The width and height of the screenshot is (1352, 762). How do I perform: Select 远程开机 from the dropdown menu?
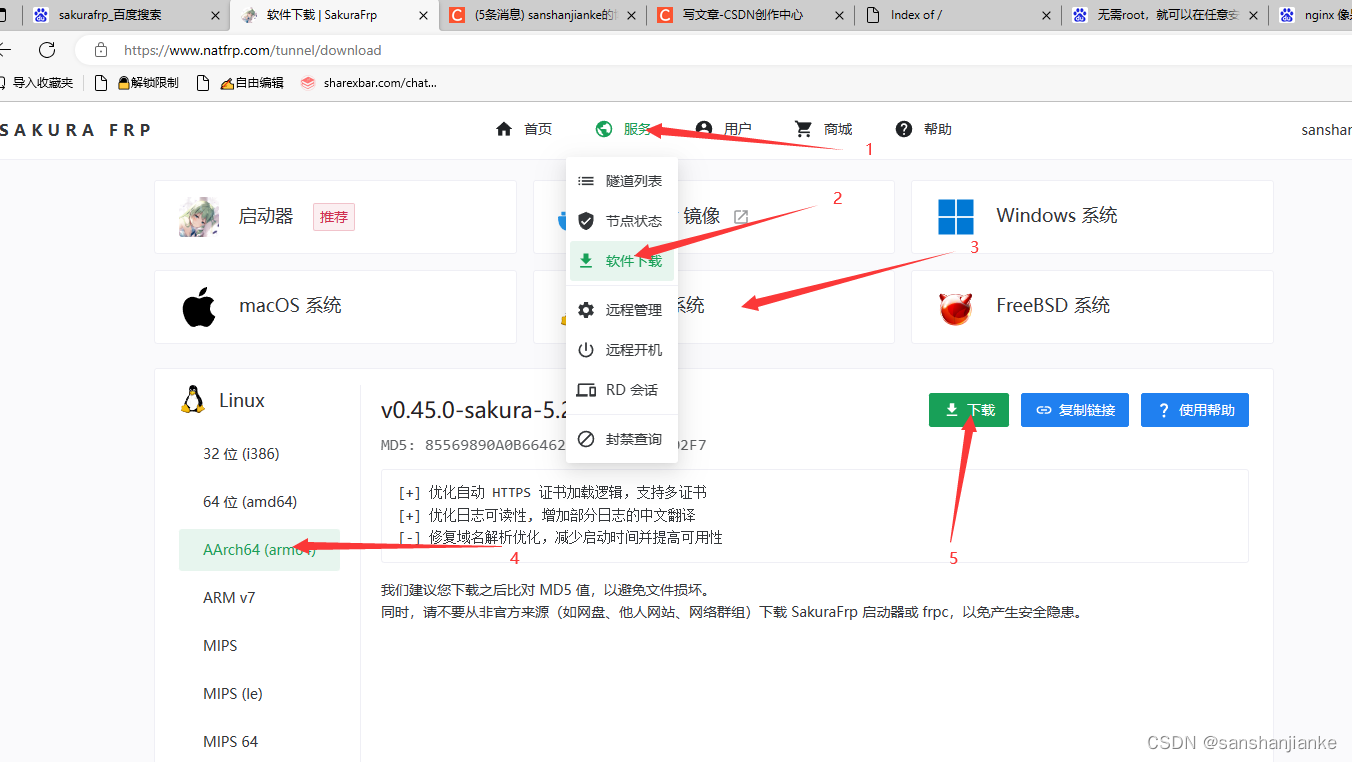pyautogui.click(x=622, y=350)
